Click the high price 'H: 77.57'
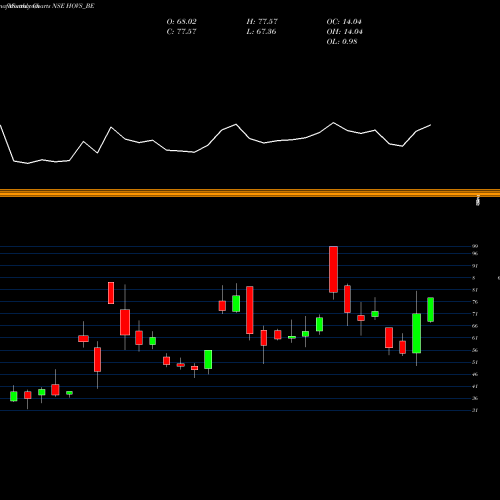 [262, 22]
